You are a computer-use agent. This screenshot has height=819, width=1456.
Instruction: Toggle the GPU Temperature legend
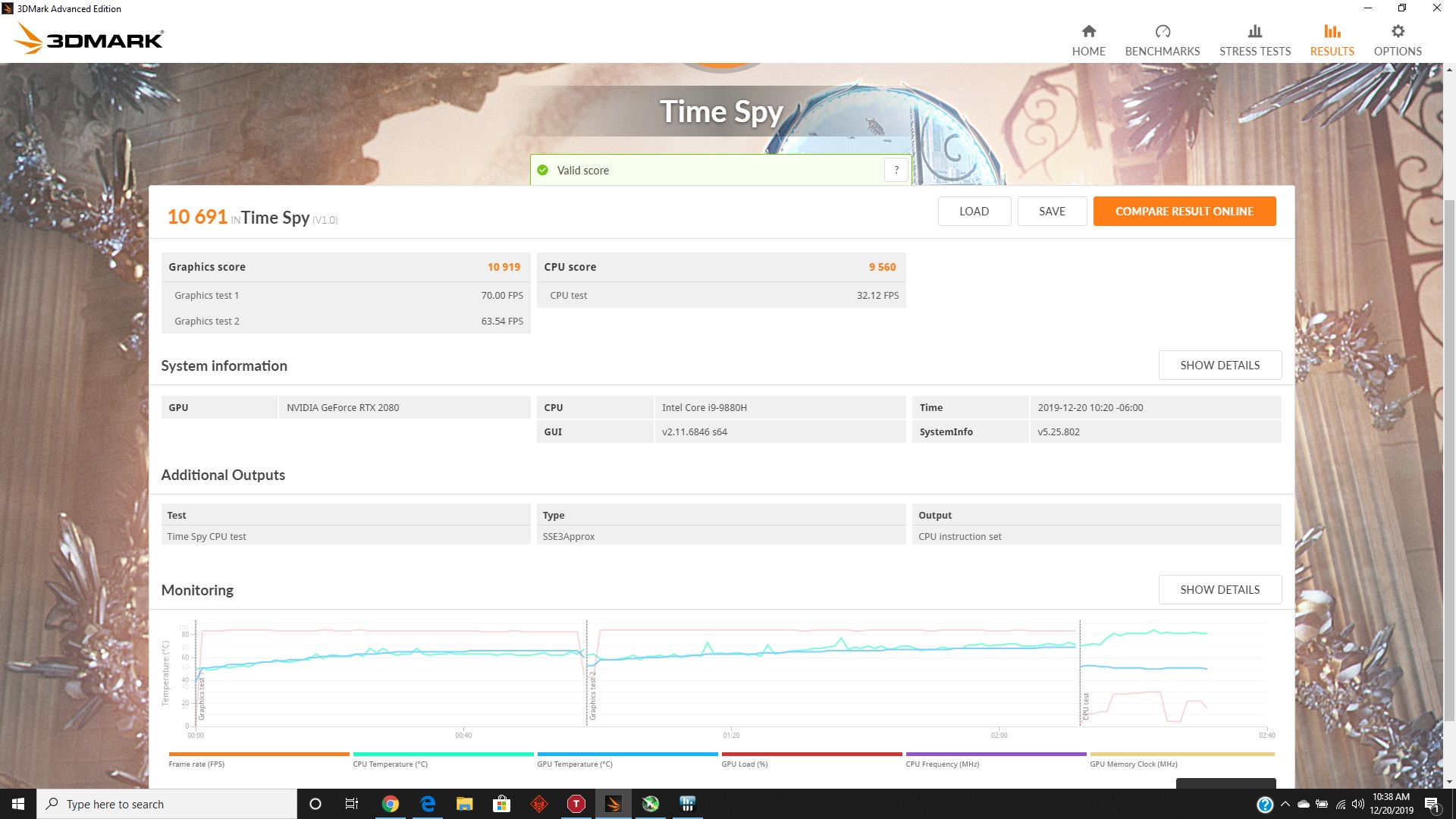(627, 759)
